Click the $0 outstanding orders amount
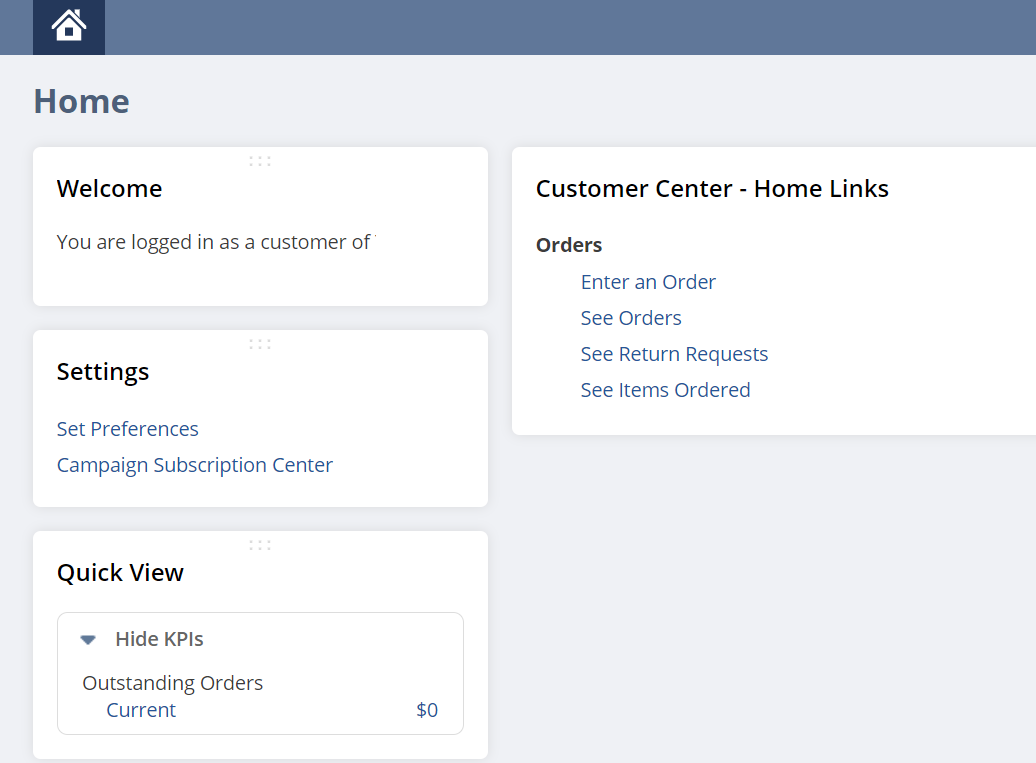The image size is (1036, 763). click(x=427, y=710)
